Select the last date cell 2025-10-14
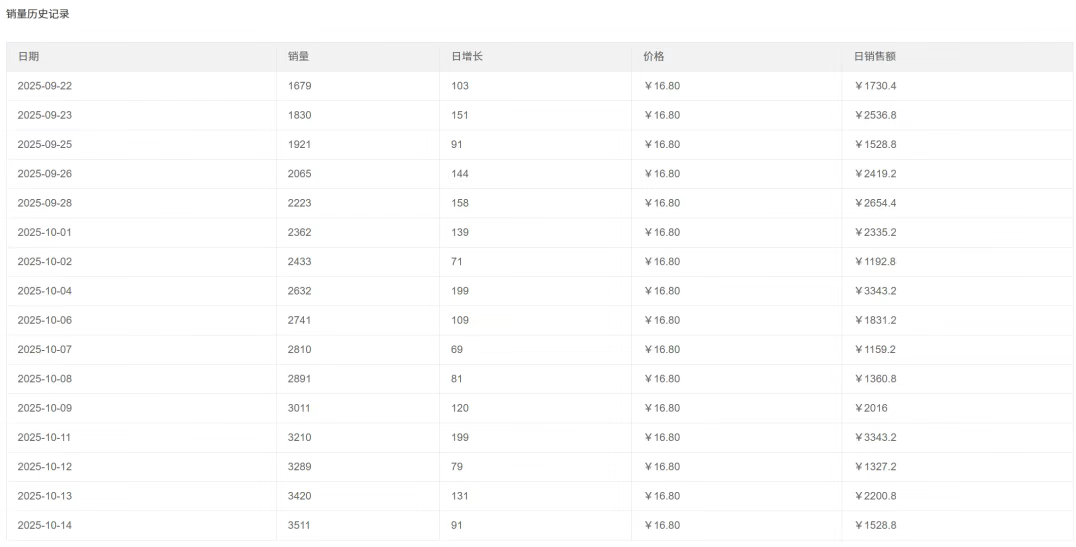This screenshot has height=547, width=1076. click(45, 525)
